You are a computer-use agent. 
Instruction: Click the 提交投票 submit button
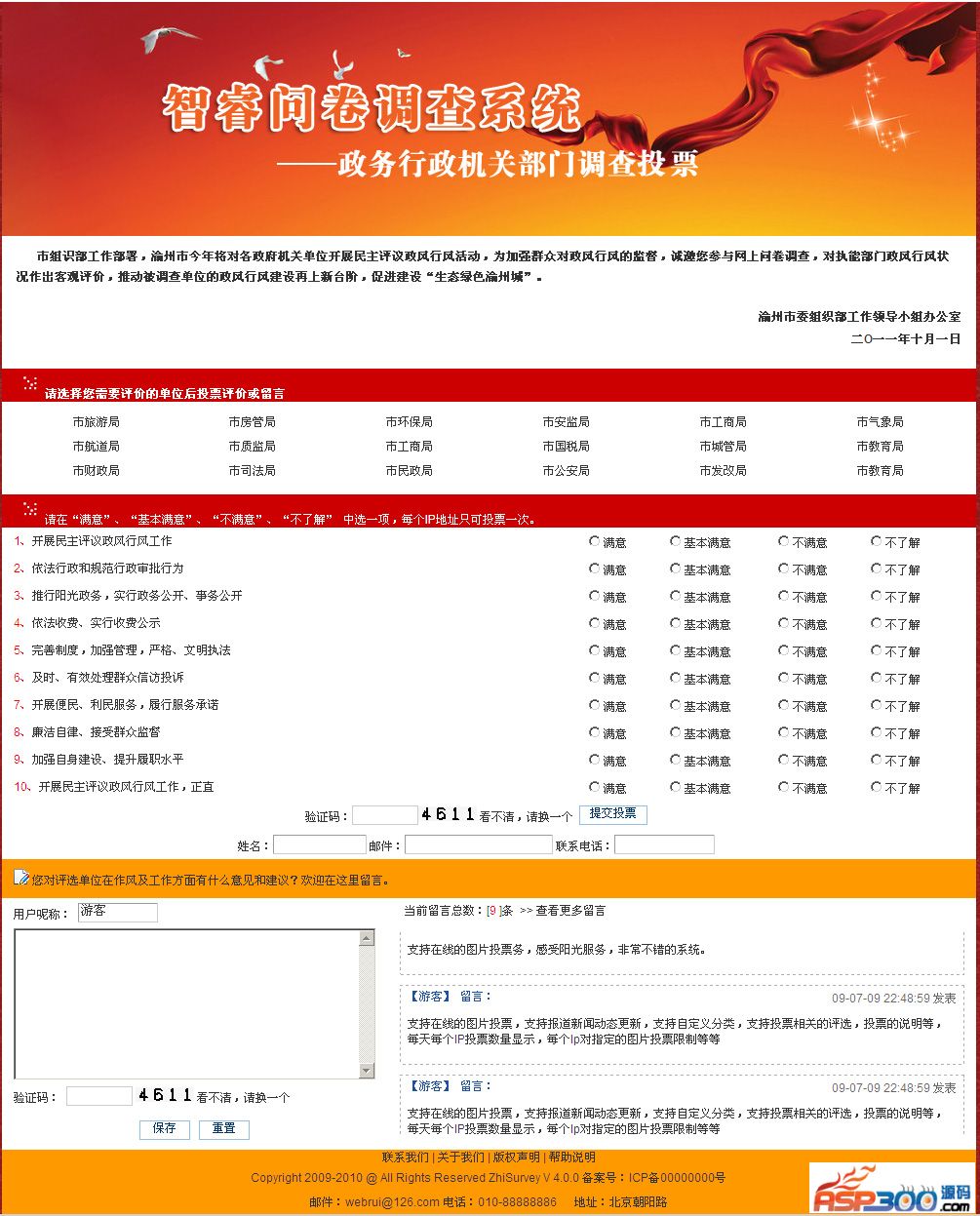pyautogui.click(x=613, y=814)
